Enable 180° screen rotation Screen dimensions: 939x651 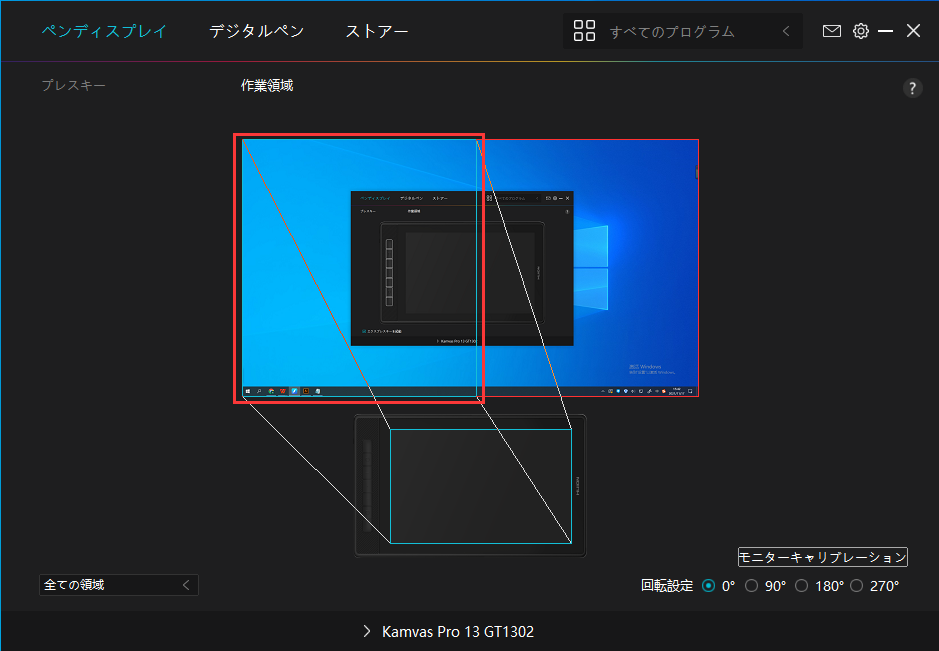click(801, 585)
